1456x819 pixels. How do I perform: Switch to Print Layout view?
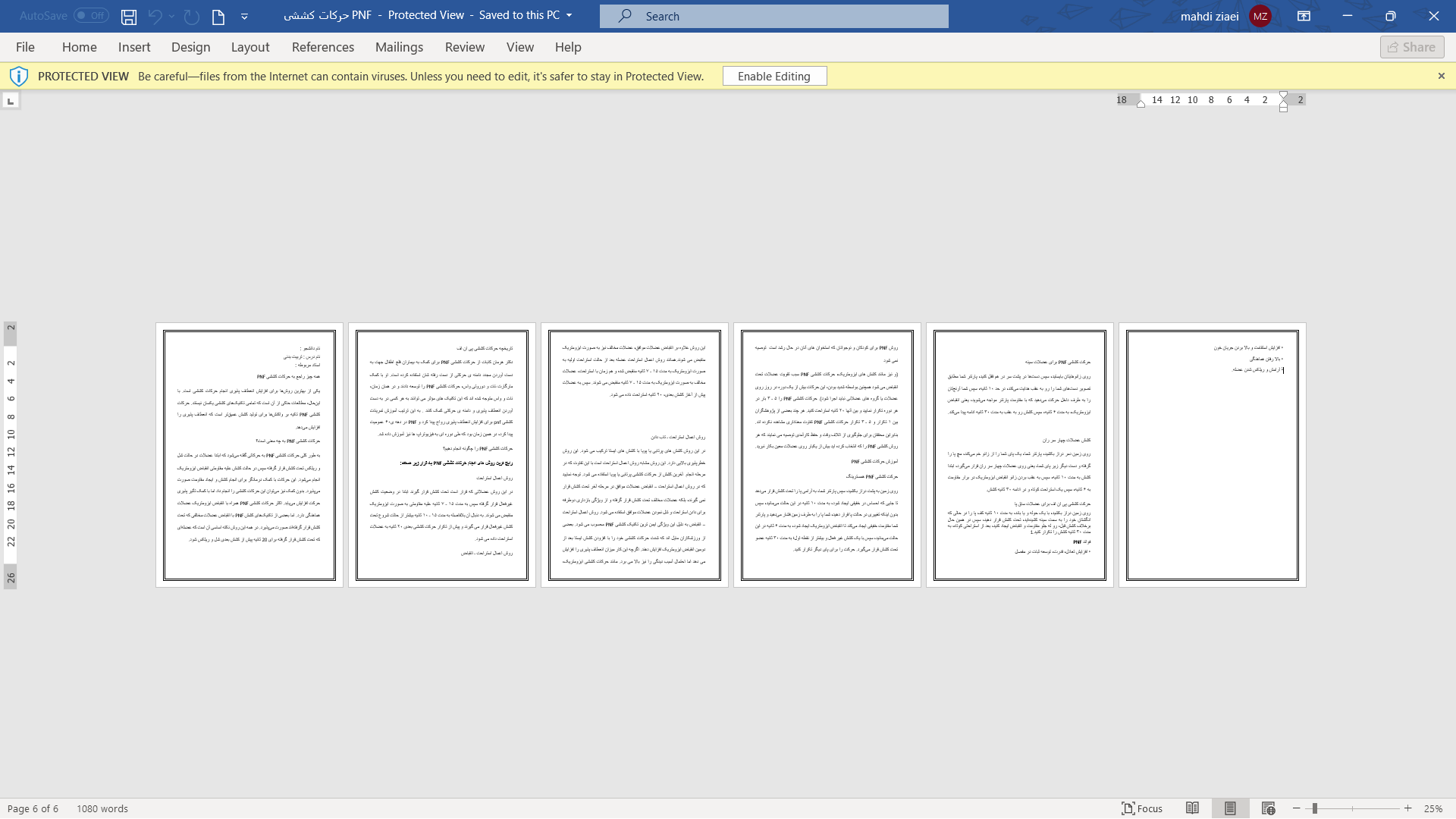[x=1230, y=808]
